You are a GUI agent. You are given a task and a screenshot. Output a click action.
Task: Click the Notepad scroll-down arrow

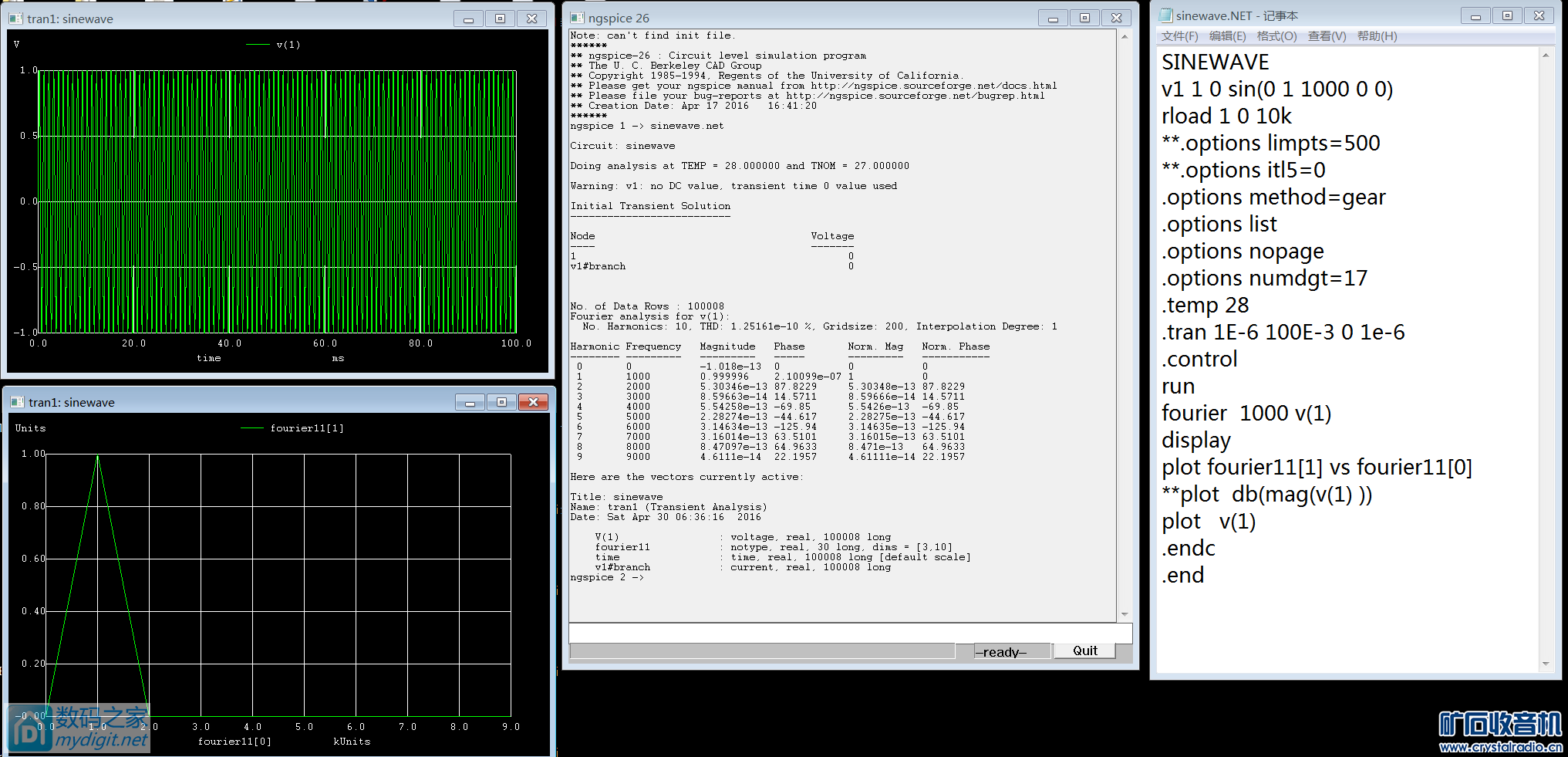coord(1546,664)
